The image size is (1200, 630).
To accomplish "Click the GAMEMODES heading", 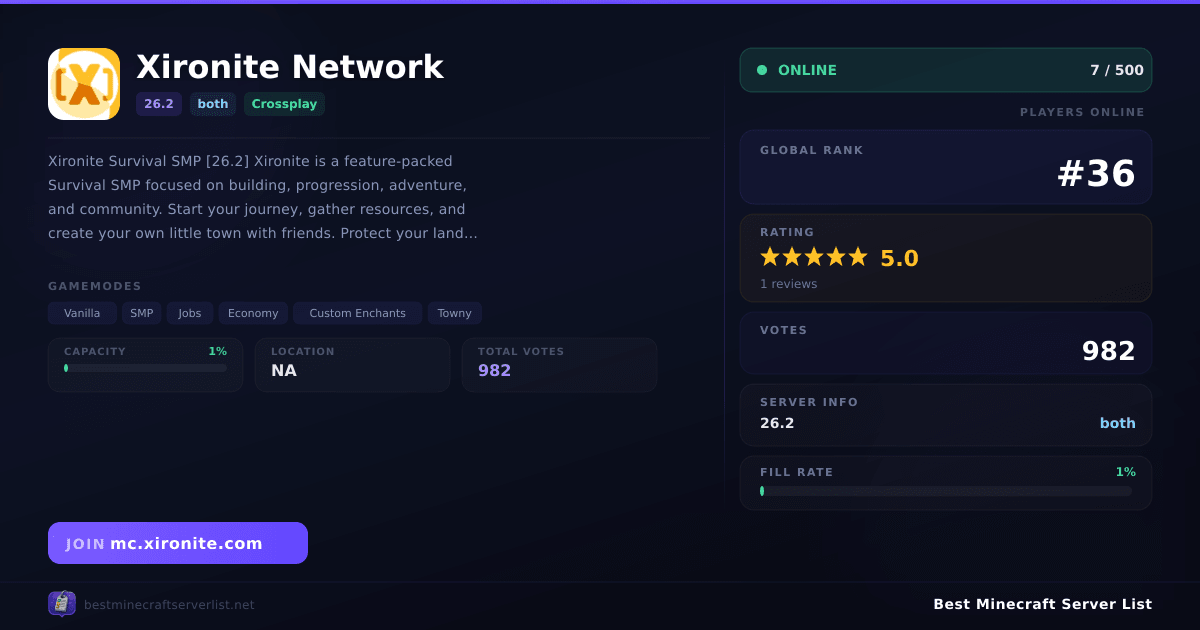I will coord(95,286).
